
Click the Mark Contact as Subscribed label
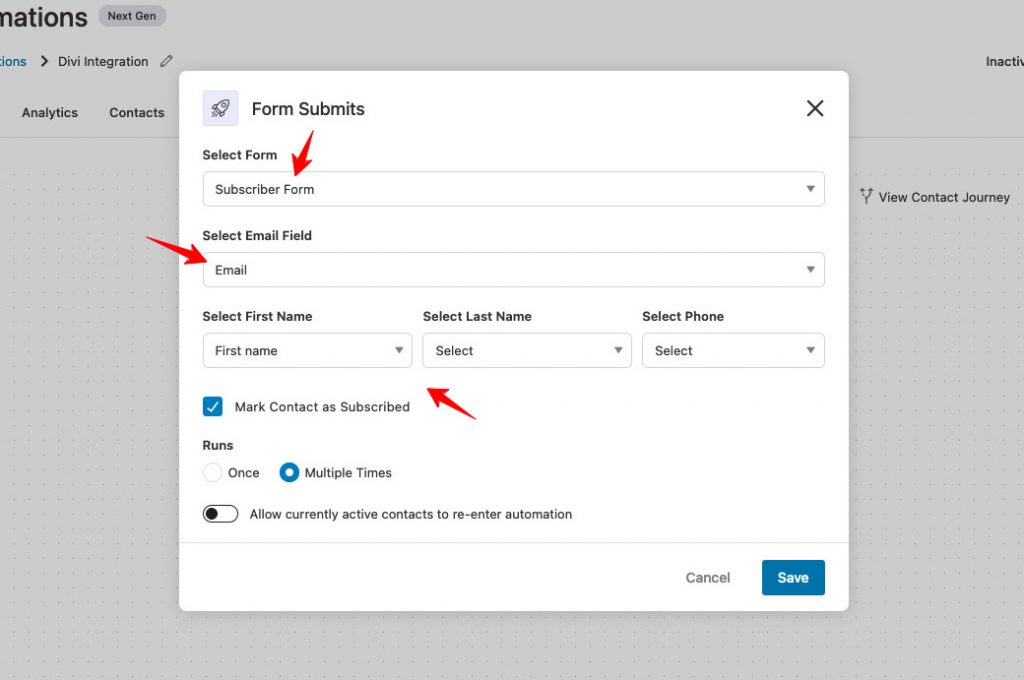pos(322,406)
